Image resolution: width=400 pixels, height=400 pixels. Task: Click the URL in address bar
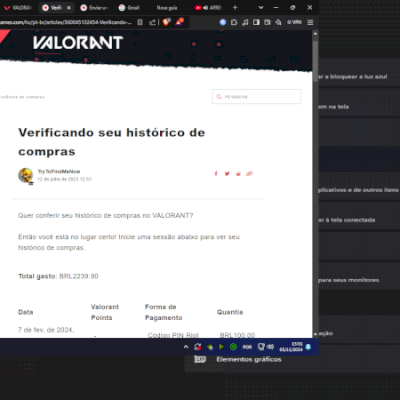point(66,22)
